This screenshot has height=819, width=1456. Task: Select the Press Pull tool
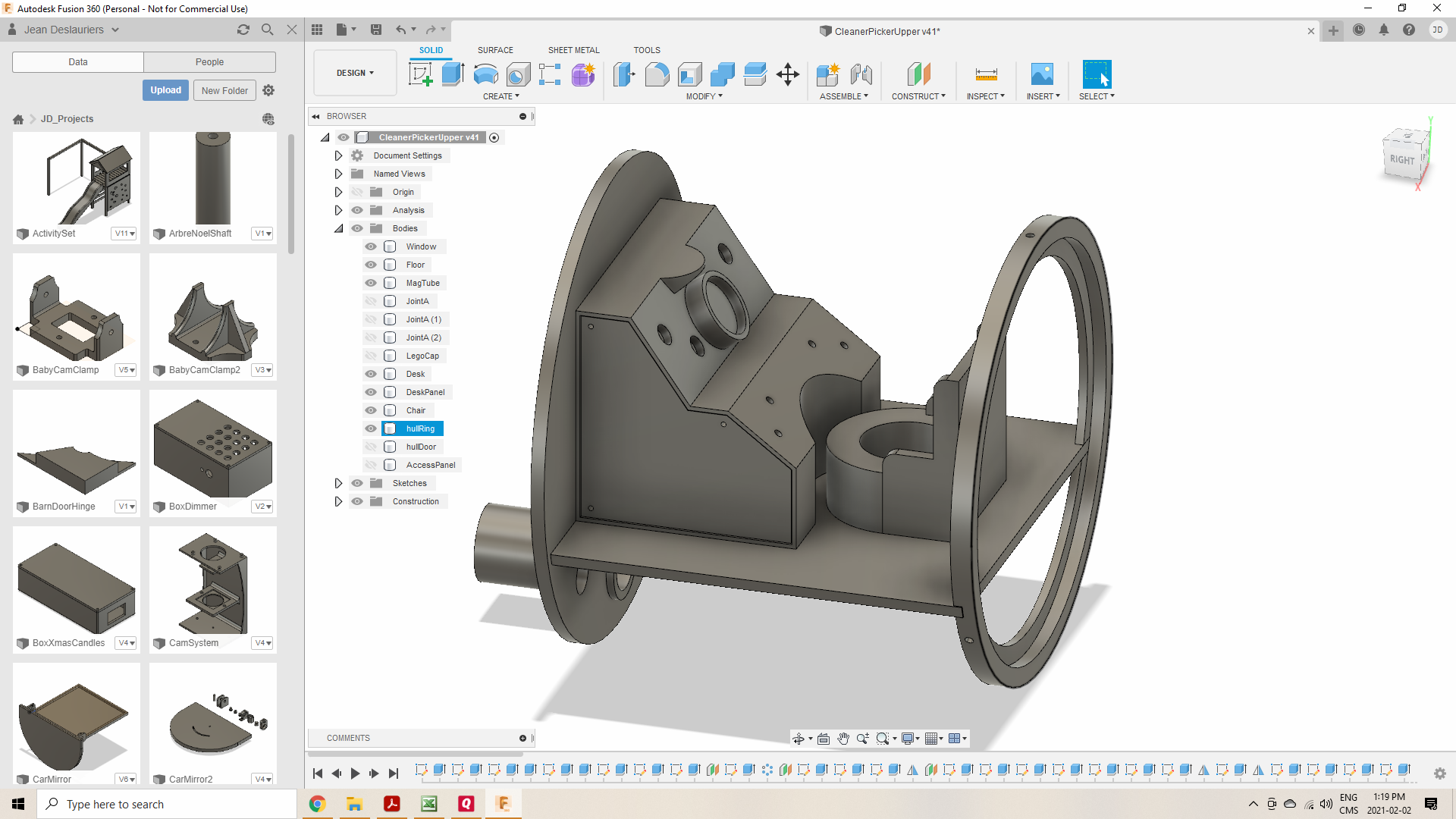(624, 74)
